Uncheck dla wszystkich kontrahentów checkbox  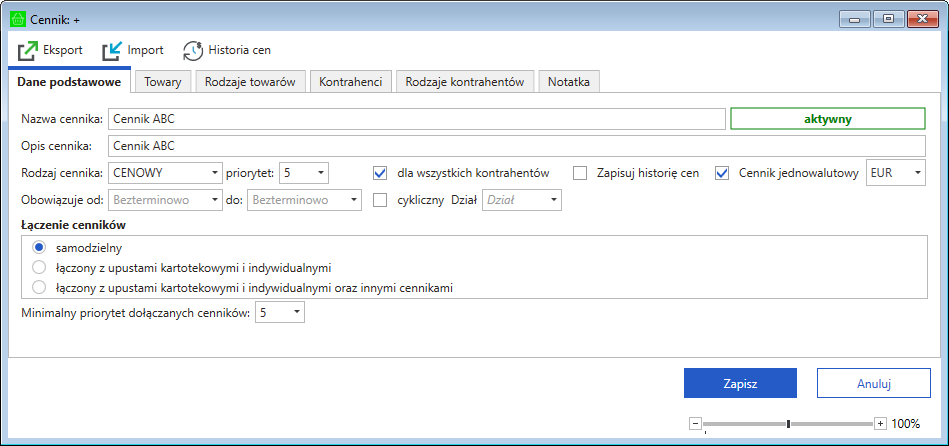coord(380,173)
